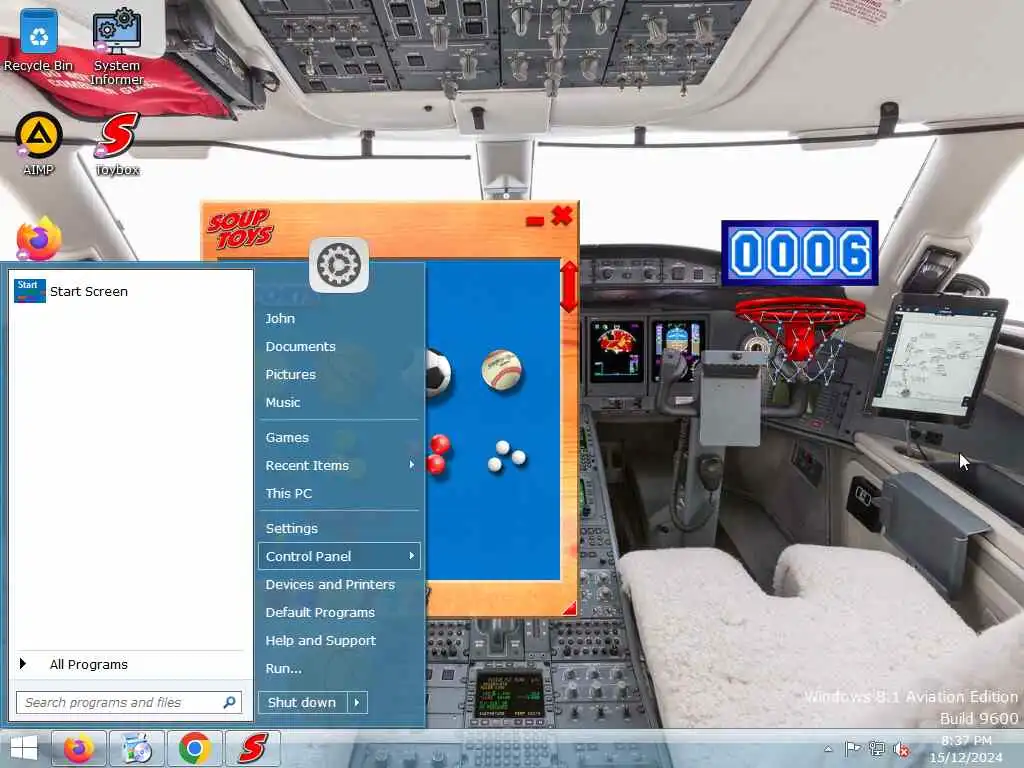Screen dimensions: 1024x768
Task: Open Start Screen from the start menu
Action: click(x=131, y=291)
